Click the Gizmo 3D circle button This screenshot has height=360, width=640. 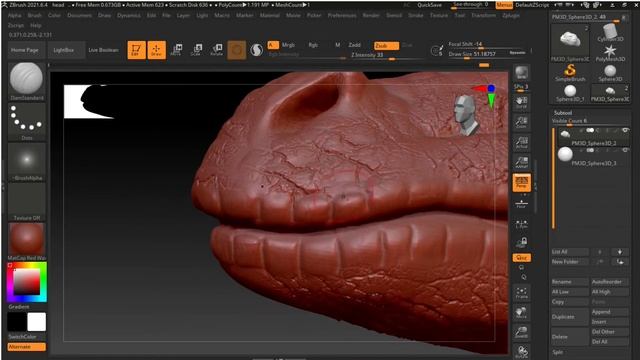pos(237,50)
